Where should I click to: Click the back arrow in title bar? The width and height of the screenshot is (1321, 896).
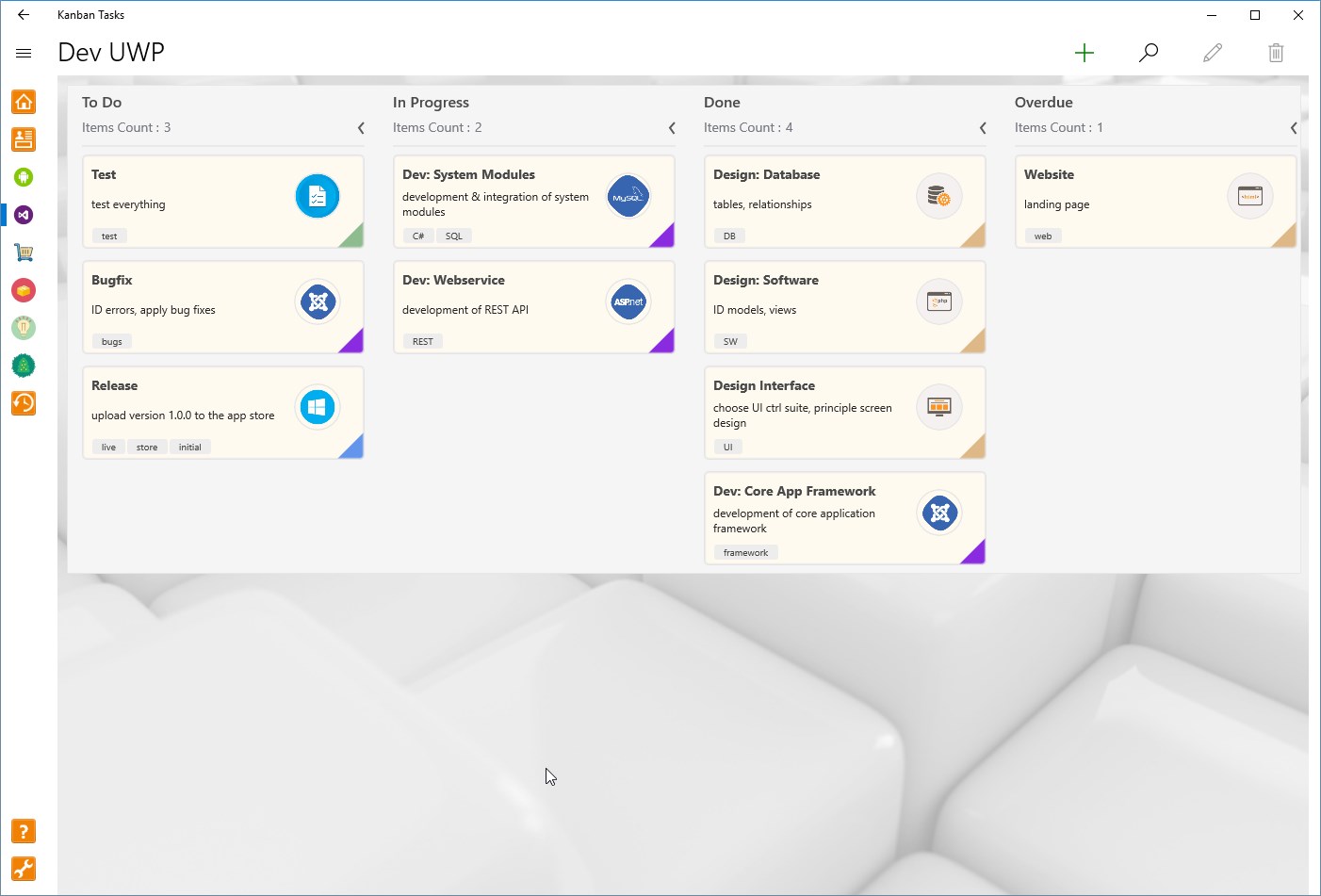point(24,15)
